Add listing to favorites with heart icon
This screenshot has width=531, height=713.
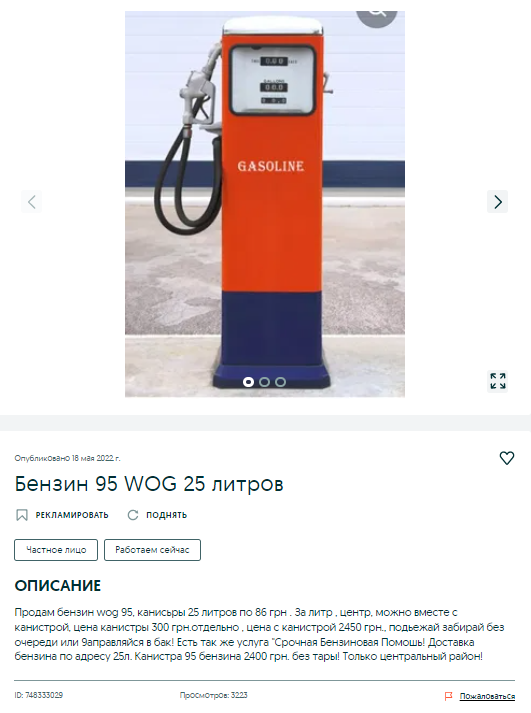[506, 457]
